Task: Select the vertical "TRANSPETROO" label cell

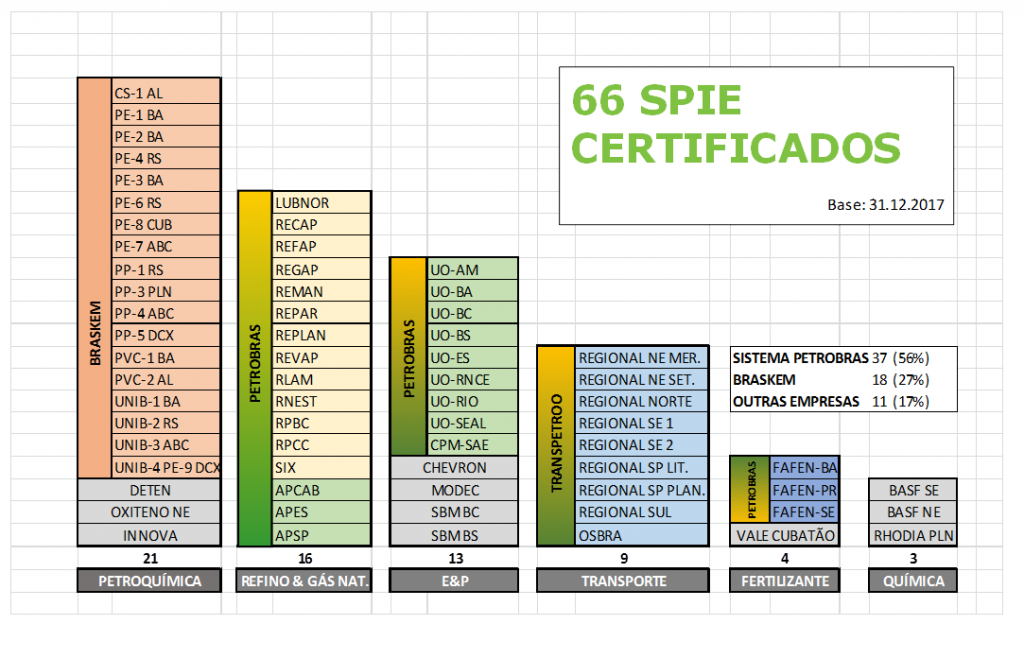Action: pyautogui.click(x=556, y=445)
